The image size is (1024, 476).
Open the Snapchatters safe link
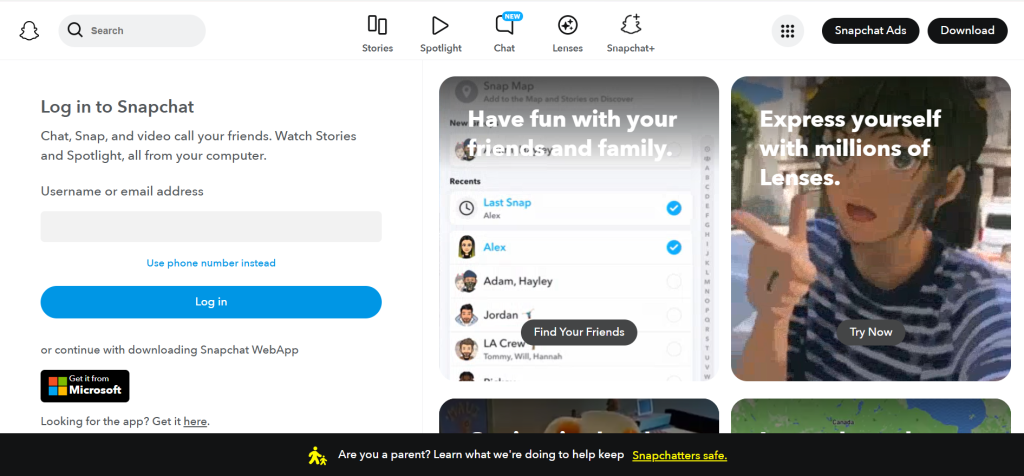pyautogui.click(x=679, y=455)
